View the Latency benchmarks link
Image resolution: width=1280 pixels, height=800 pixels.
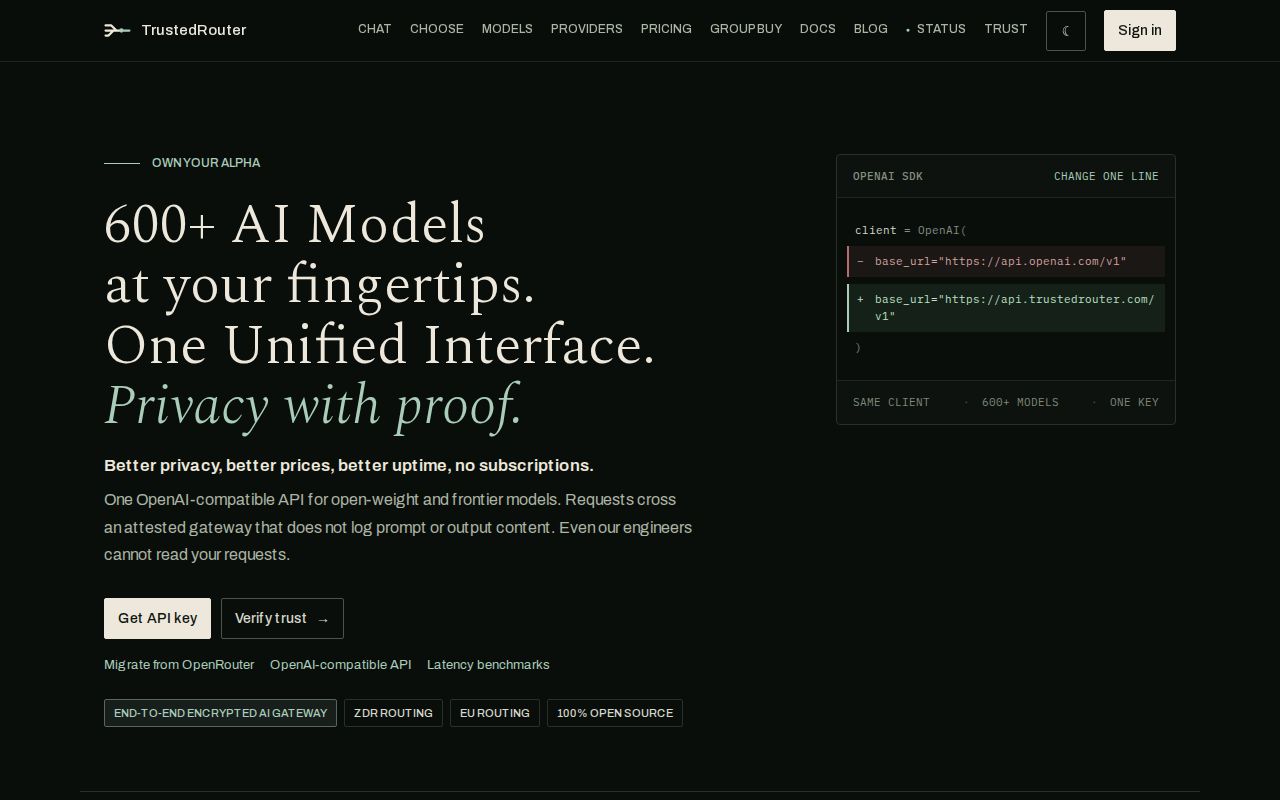coord(488,665)
